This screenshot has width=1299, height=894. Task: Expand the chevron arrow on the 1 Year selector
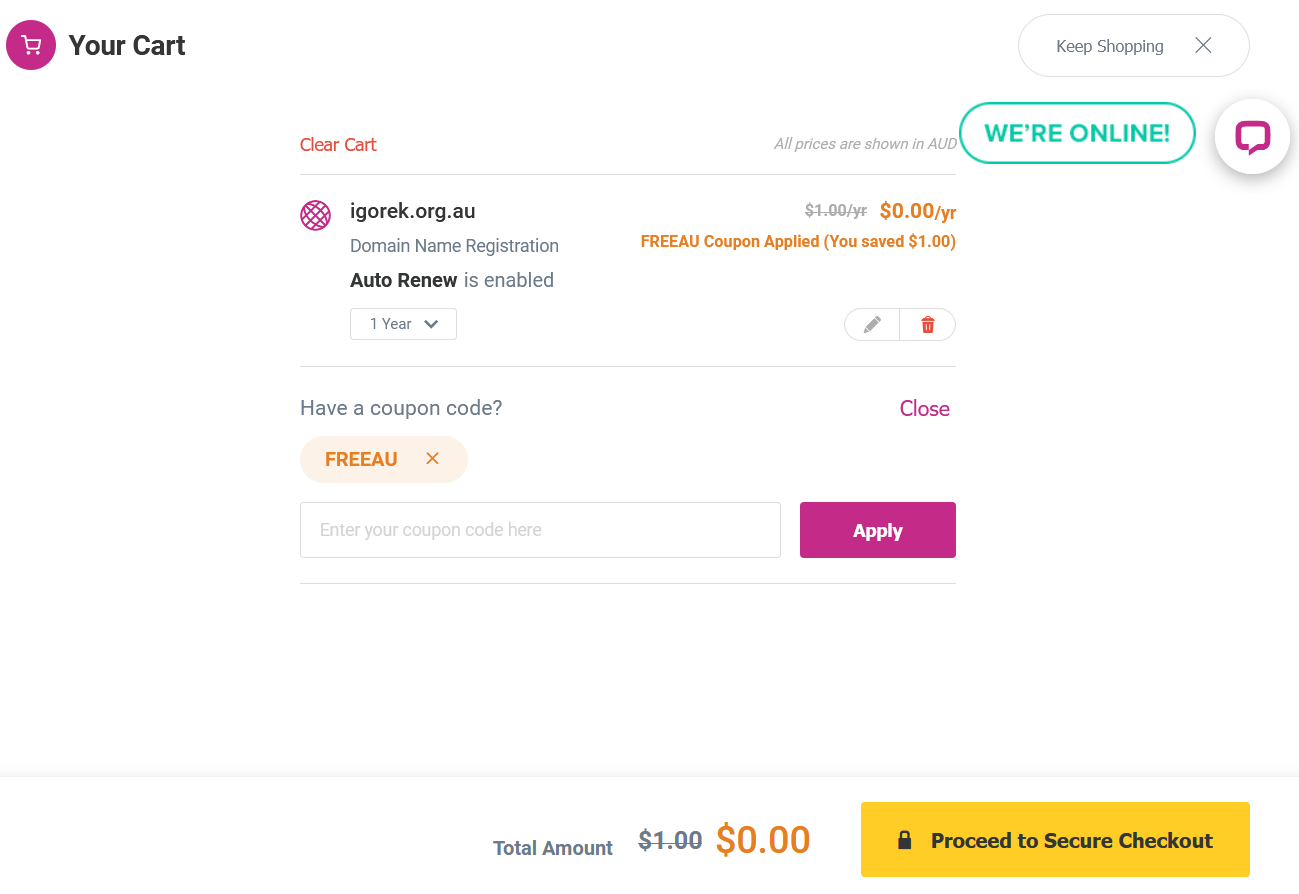(432, 324)
